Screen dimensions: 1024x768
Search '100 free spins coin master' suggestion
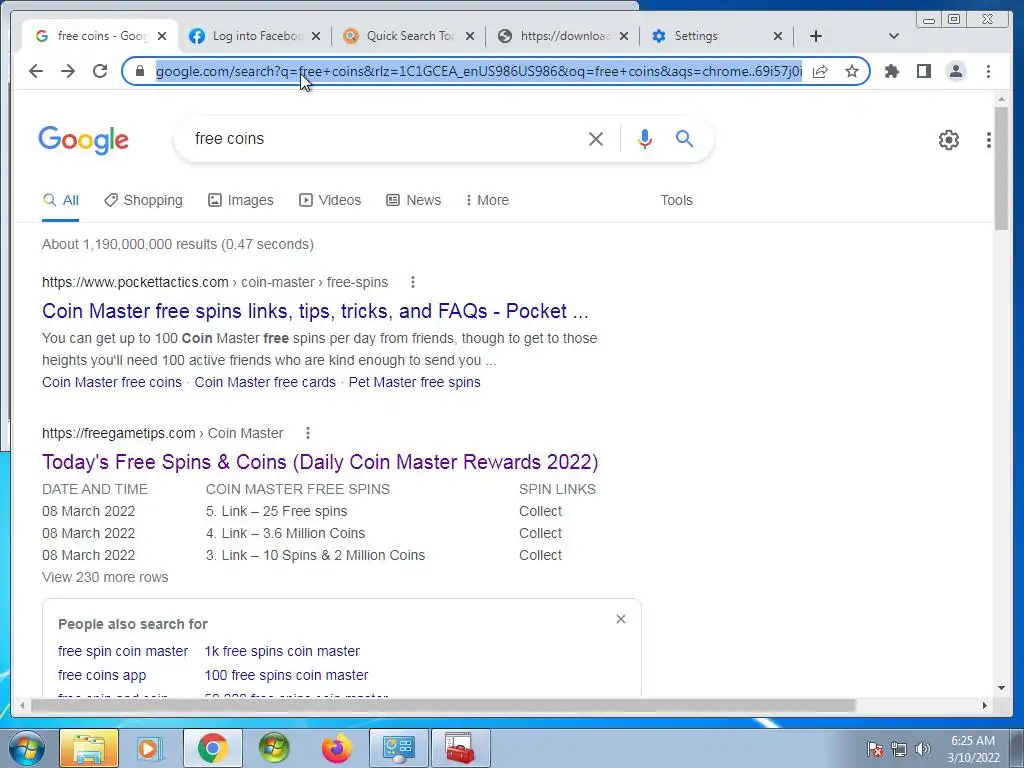286,675
